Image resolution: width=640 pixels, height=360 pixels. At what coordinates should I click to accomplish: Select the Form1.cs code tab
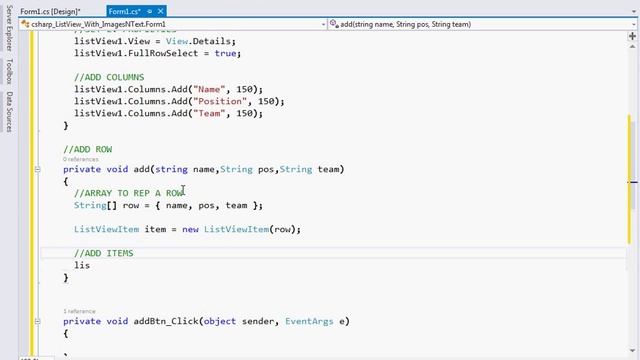[124, 11]
